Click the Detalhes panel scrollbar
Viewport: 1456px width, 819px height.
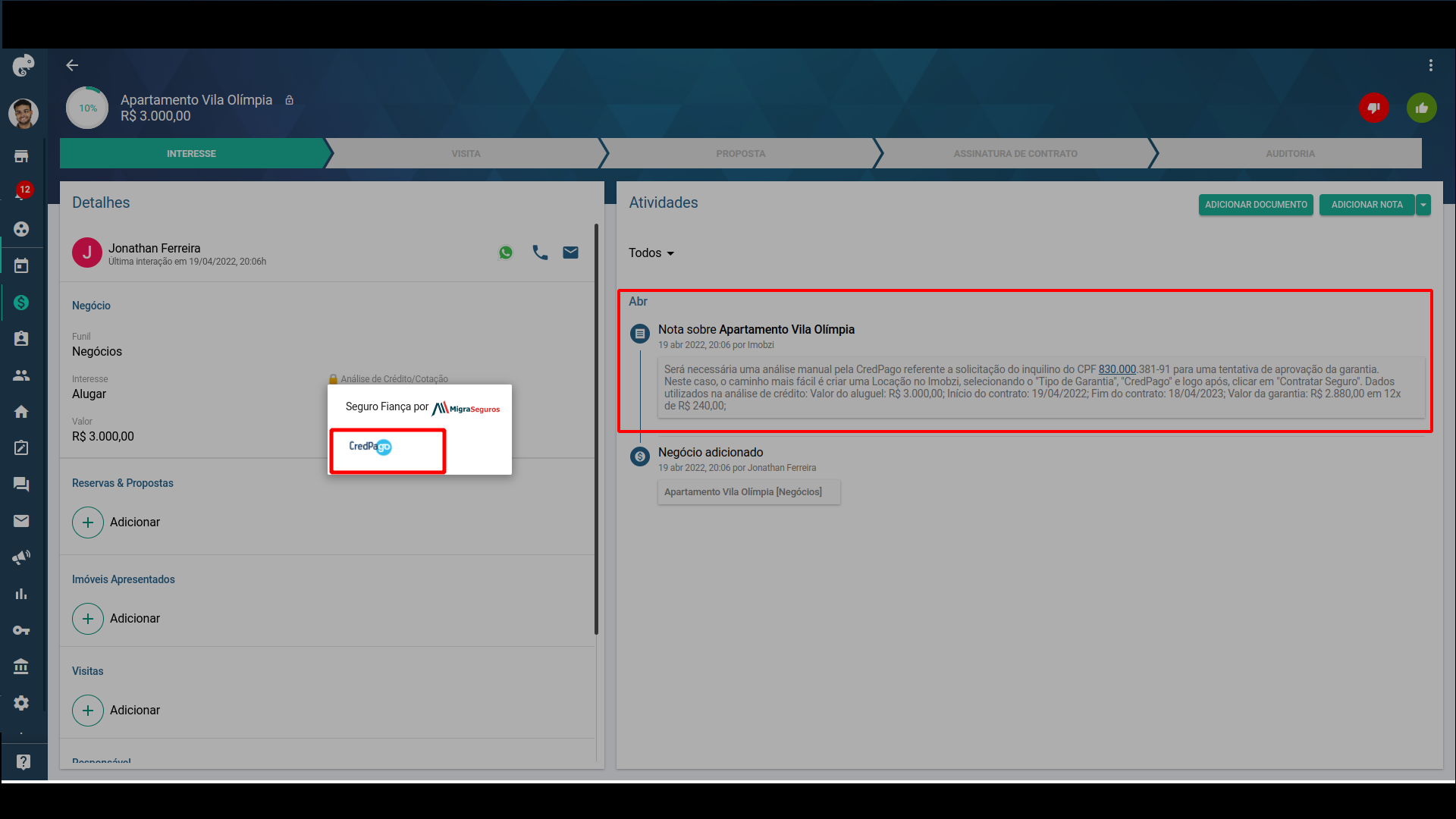(596, 428)
